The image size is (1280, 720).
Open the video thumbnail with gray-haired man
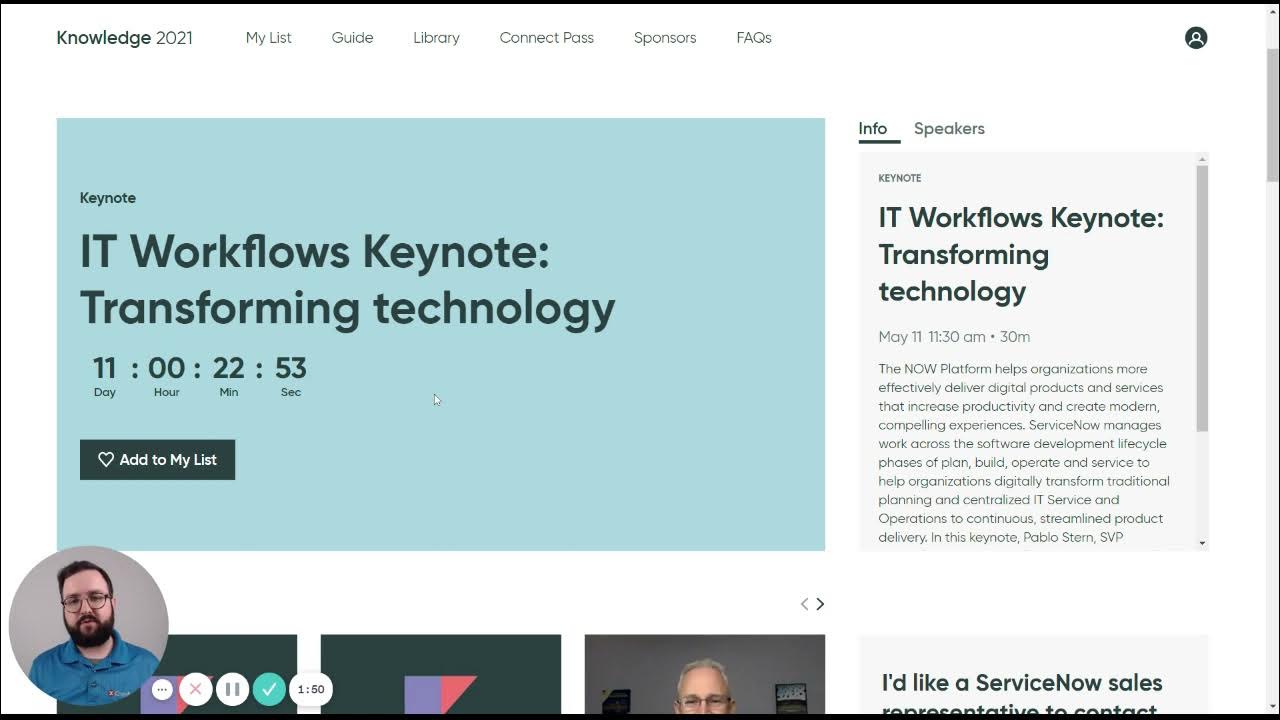click(x=705, y=674)
